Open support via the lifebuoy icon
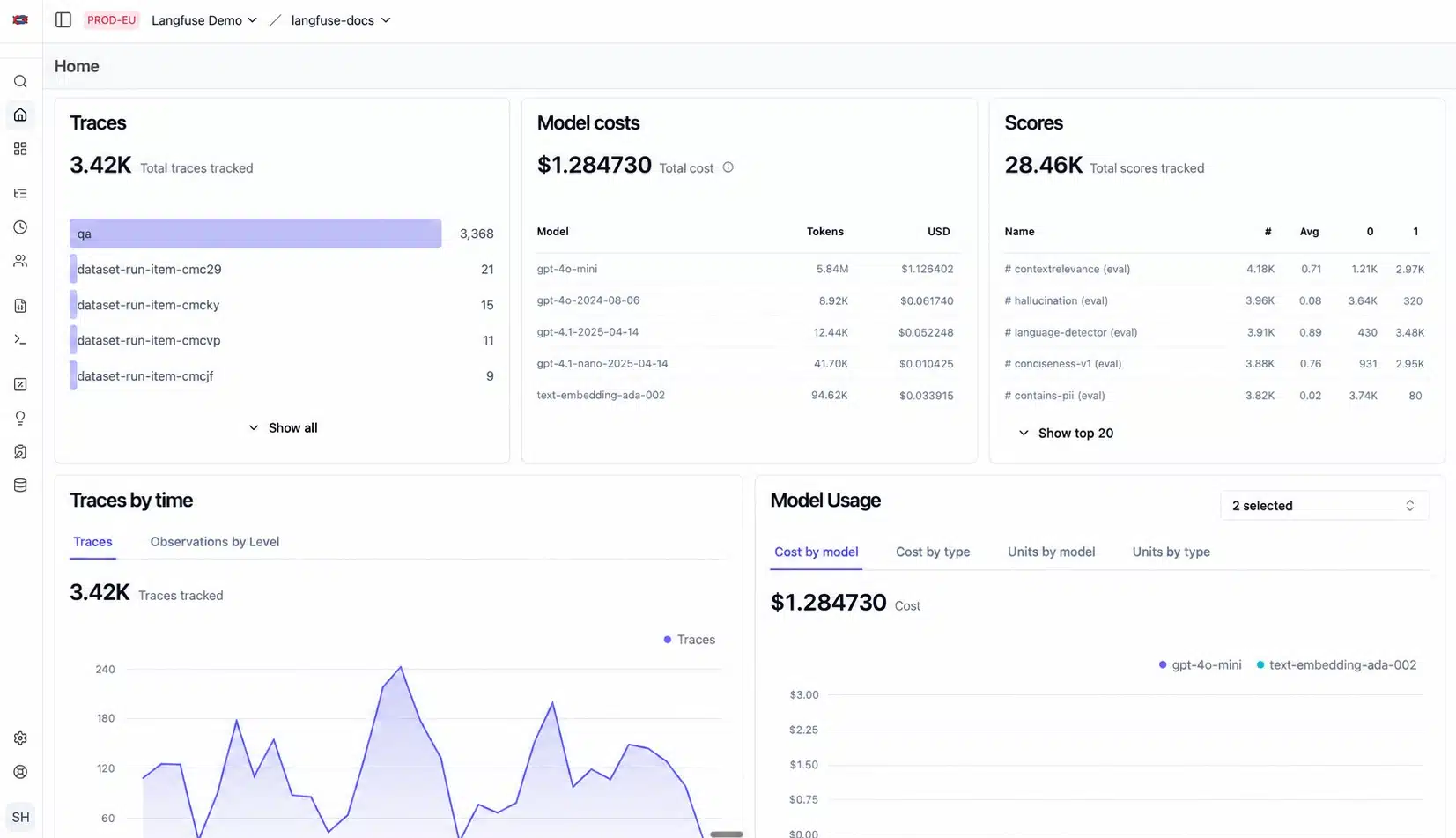The height and width of the screenshot is (838, 1456). pos(20,772)
